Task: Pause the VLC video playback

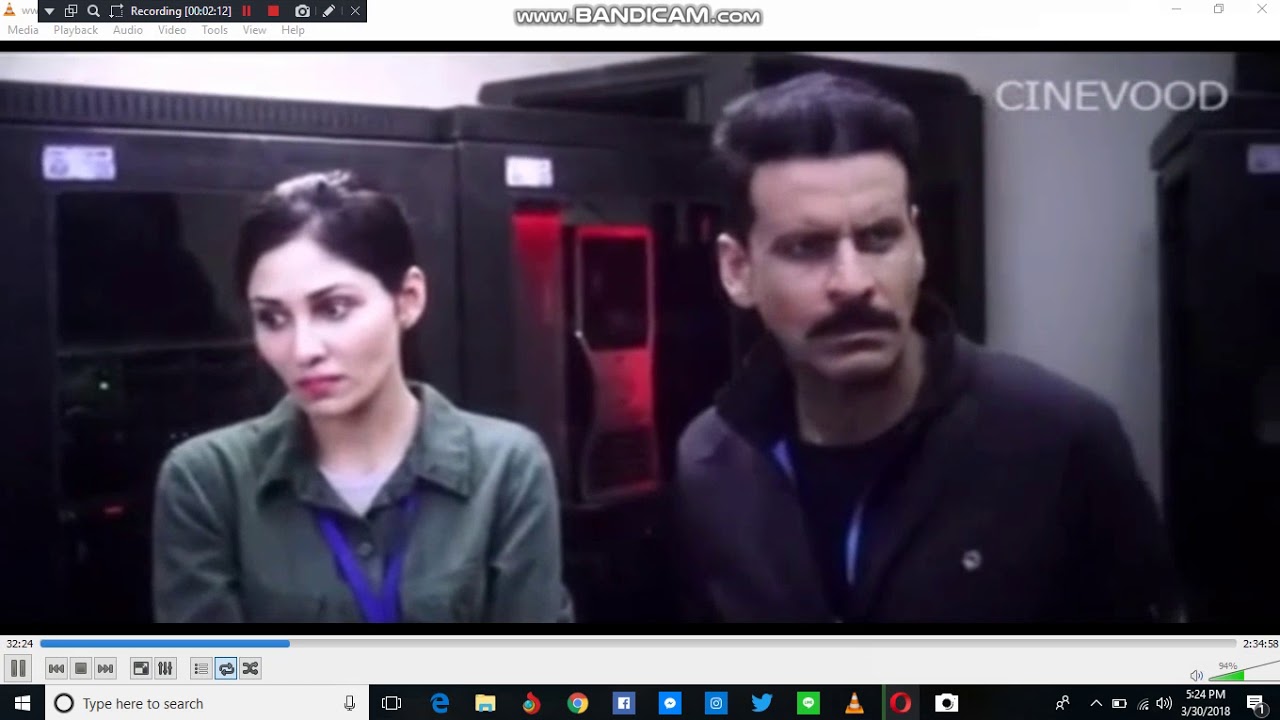Action: point(18,668)
